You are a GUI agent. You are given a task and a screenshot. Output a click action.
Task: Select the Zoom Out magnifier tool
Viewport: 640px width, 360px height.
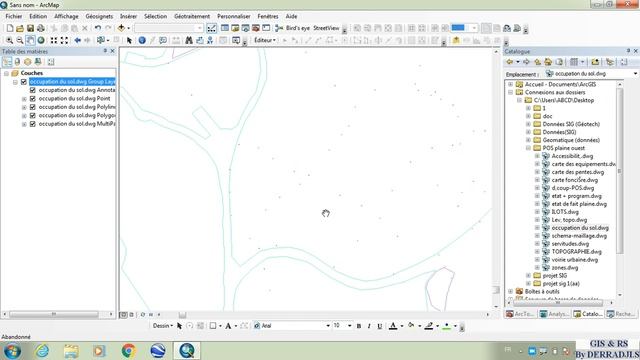[20, 40]
